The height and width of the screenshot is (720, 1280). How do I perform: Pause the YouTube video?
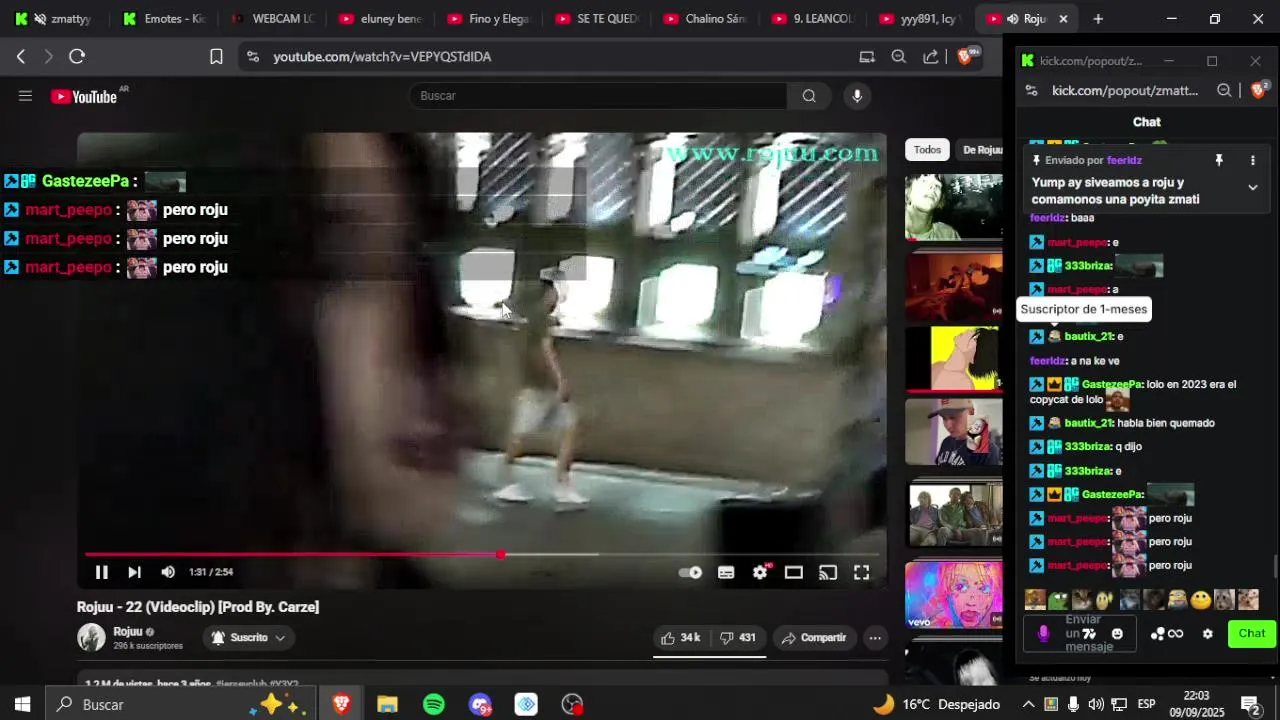click(101, 572)
